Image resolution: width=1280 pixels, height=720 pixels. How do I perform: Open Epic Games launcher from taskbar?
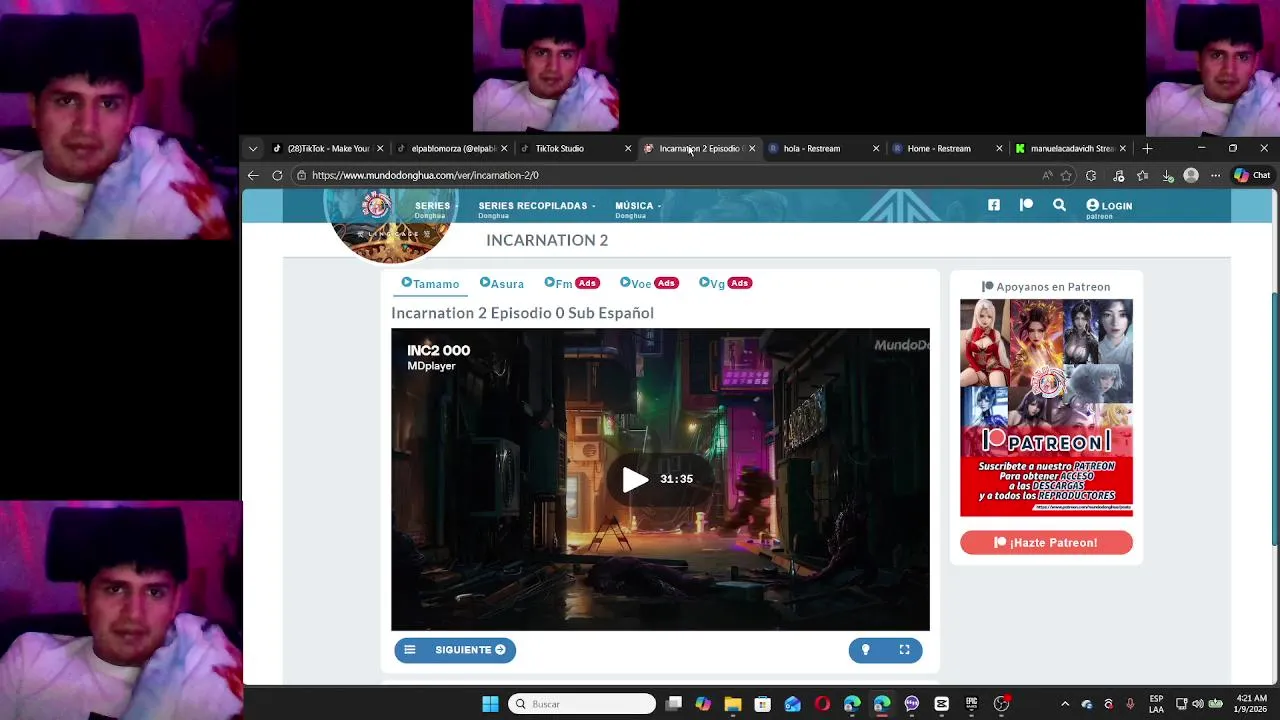click(971, 704)
